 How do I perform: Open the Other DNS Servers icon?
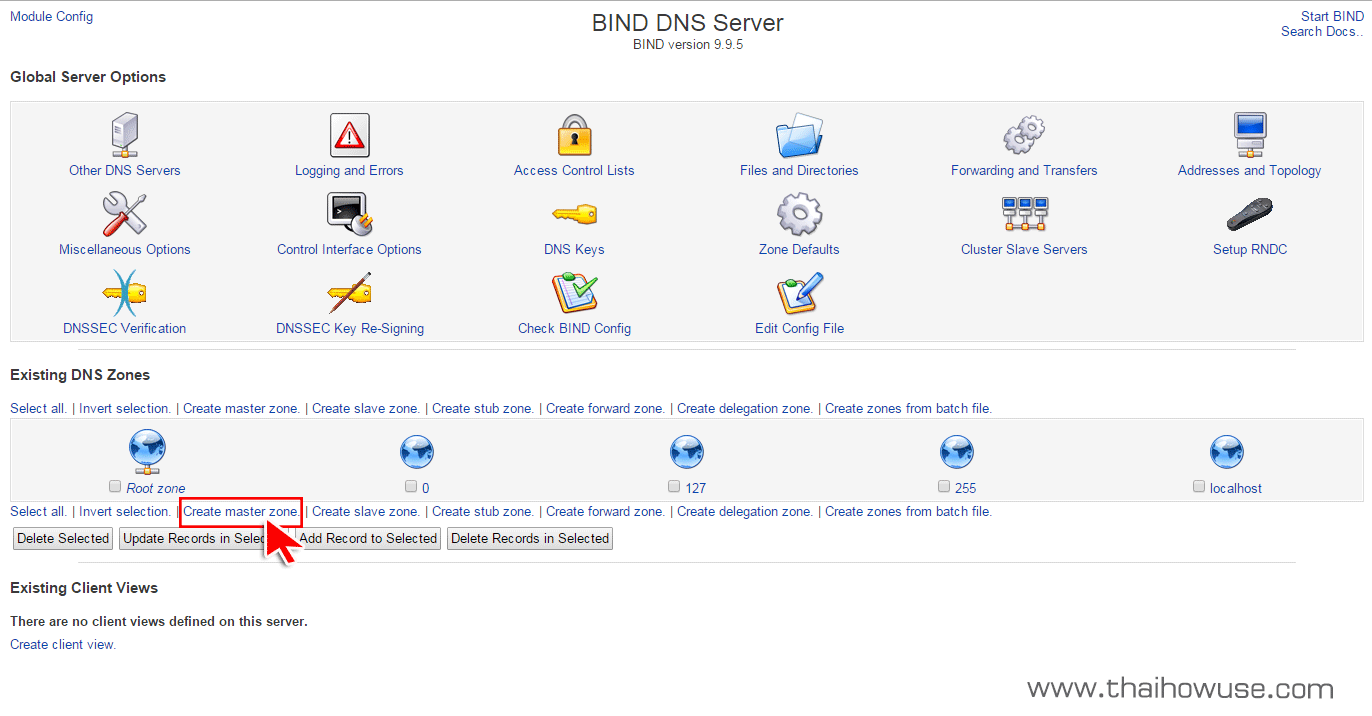point(125,135)
